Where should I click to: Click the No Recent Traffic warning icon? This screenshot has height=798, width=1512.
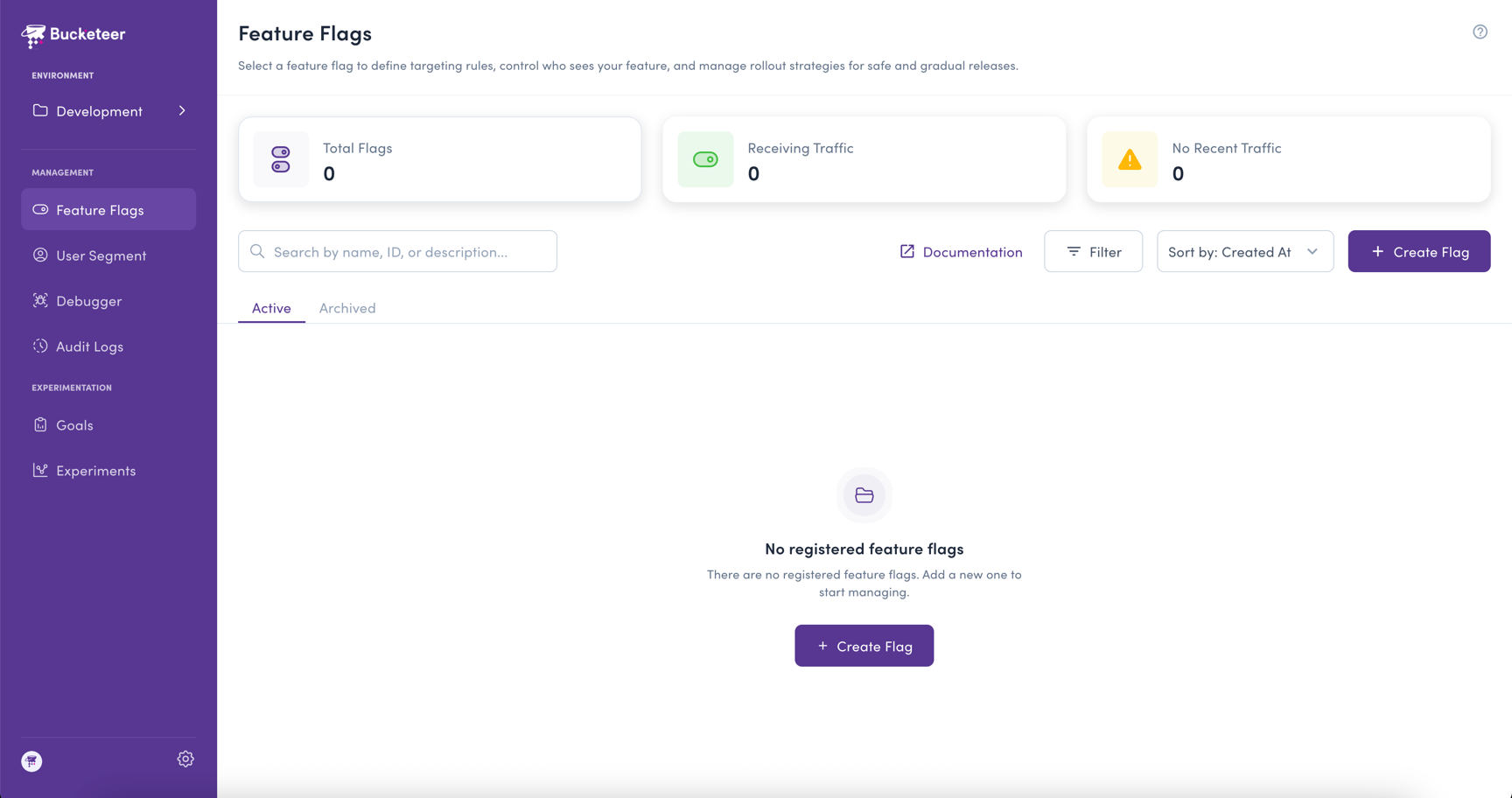point(1130,159)
